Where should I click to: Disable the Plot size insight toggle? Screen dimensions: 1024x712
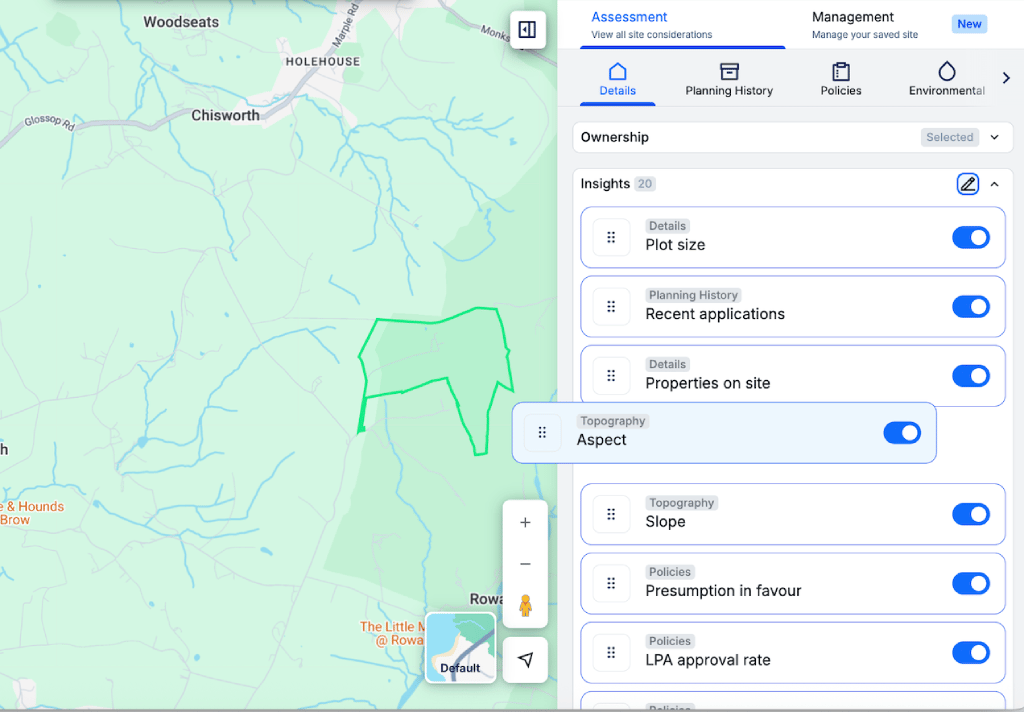(x=970, y=237)
